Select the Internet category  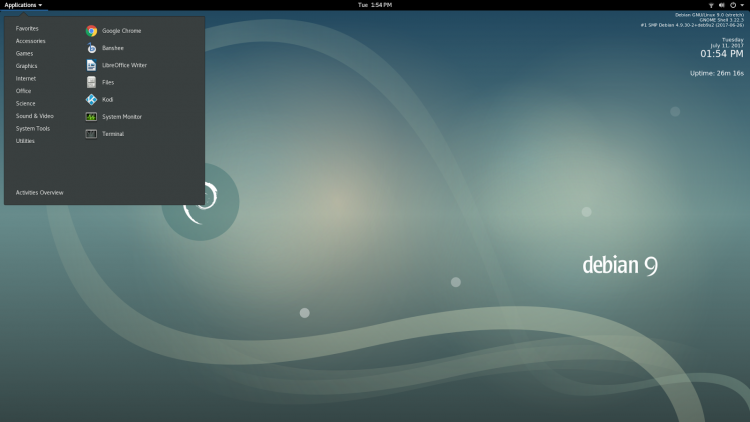(x=26, y=78)
